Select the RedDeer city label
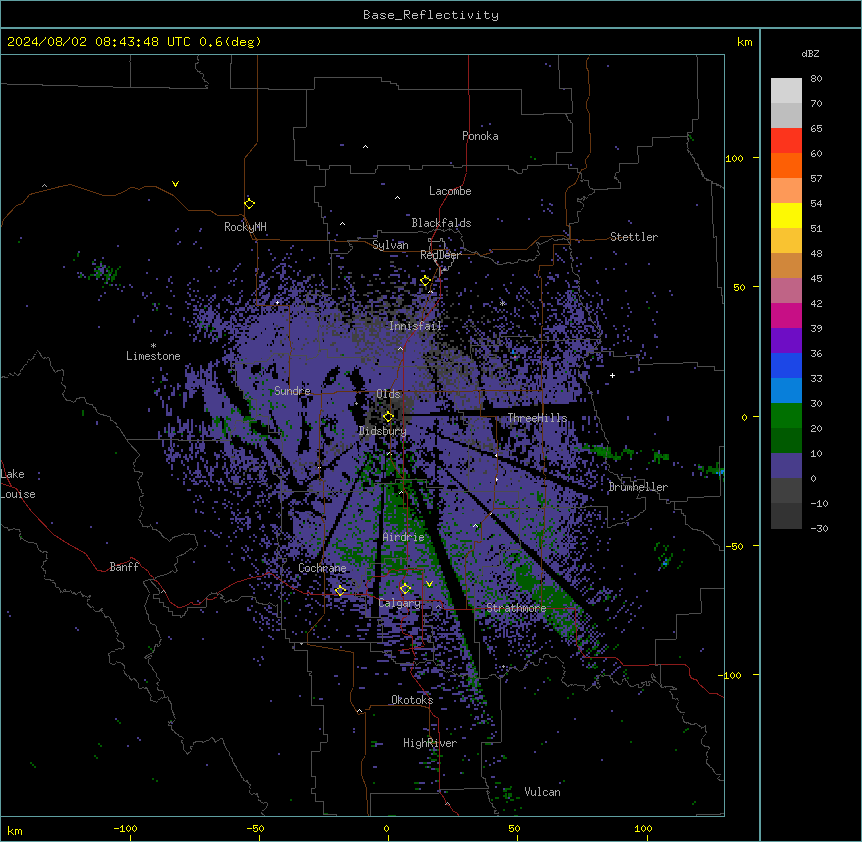Screen dimensions: 862x842 [440, 255]
